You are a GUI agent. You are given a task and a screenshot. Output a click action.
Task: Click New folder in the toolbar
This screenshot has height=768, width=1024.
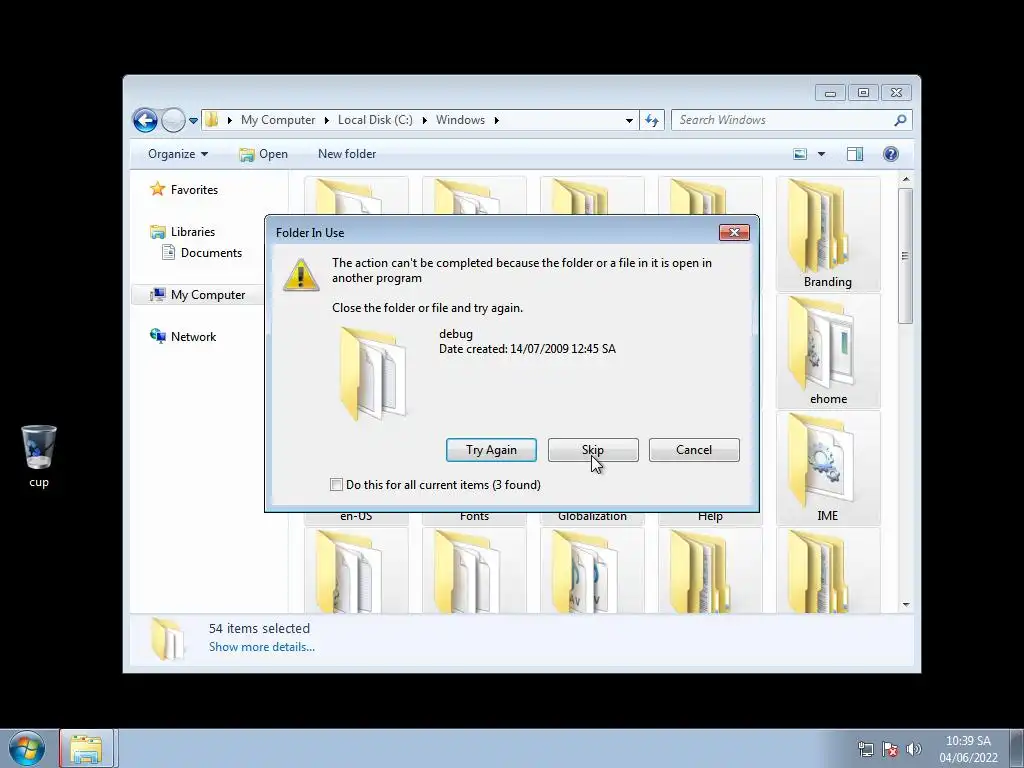pyautogui.click(x=347, y=154)
